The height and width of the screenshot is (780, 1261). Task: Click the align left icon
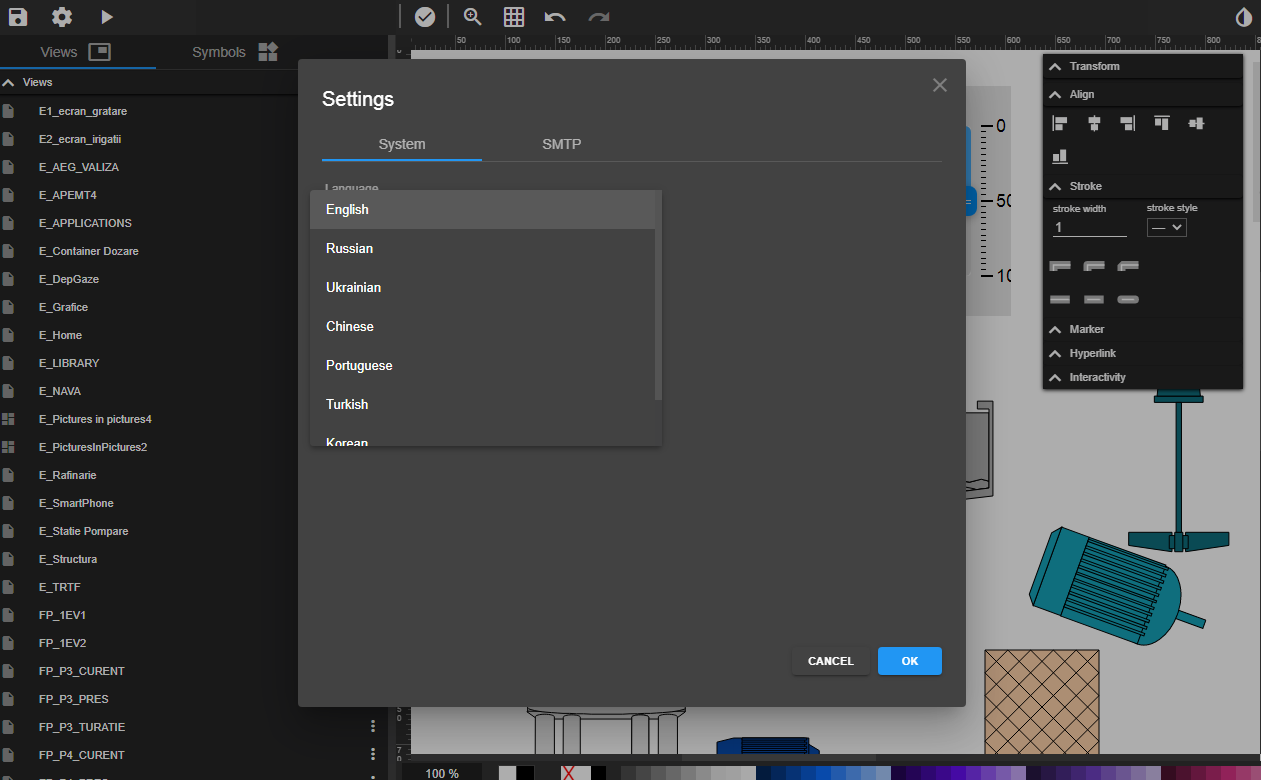(1060, 123)
